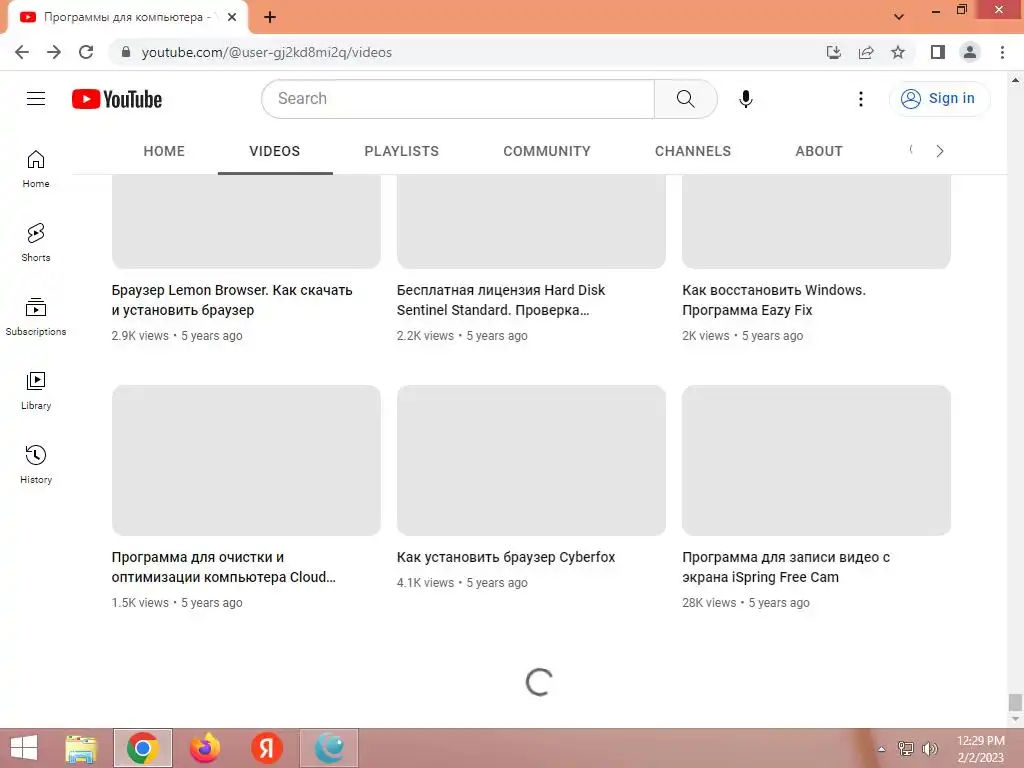Open Chrome three-dot menu
The image size is (1024, 768).
(1002, 52)
